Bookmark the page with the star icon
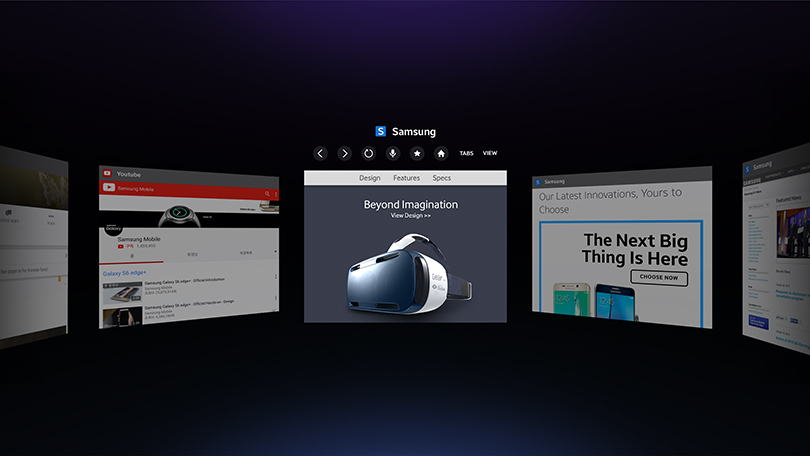Viewport: 810px width, 456px height. click(417, 153)
